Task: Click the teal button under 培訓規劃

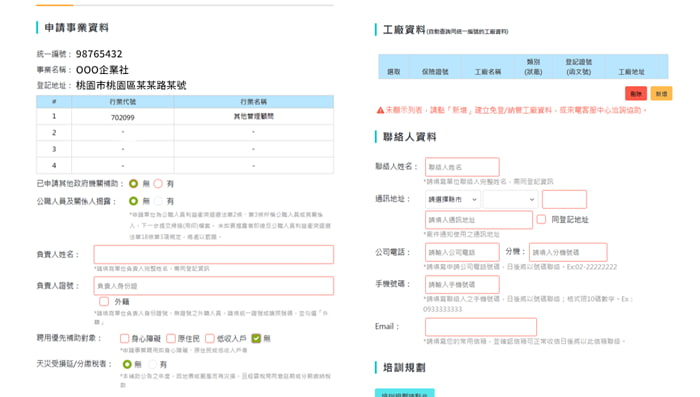Action: [x=404, y=393]
